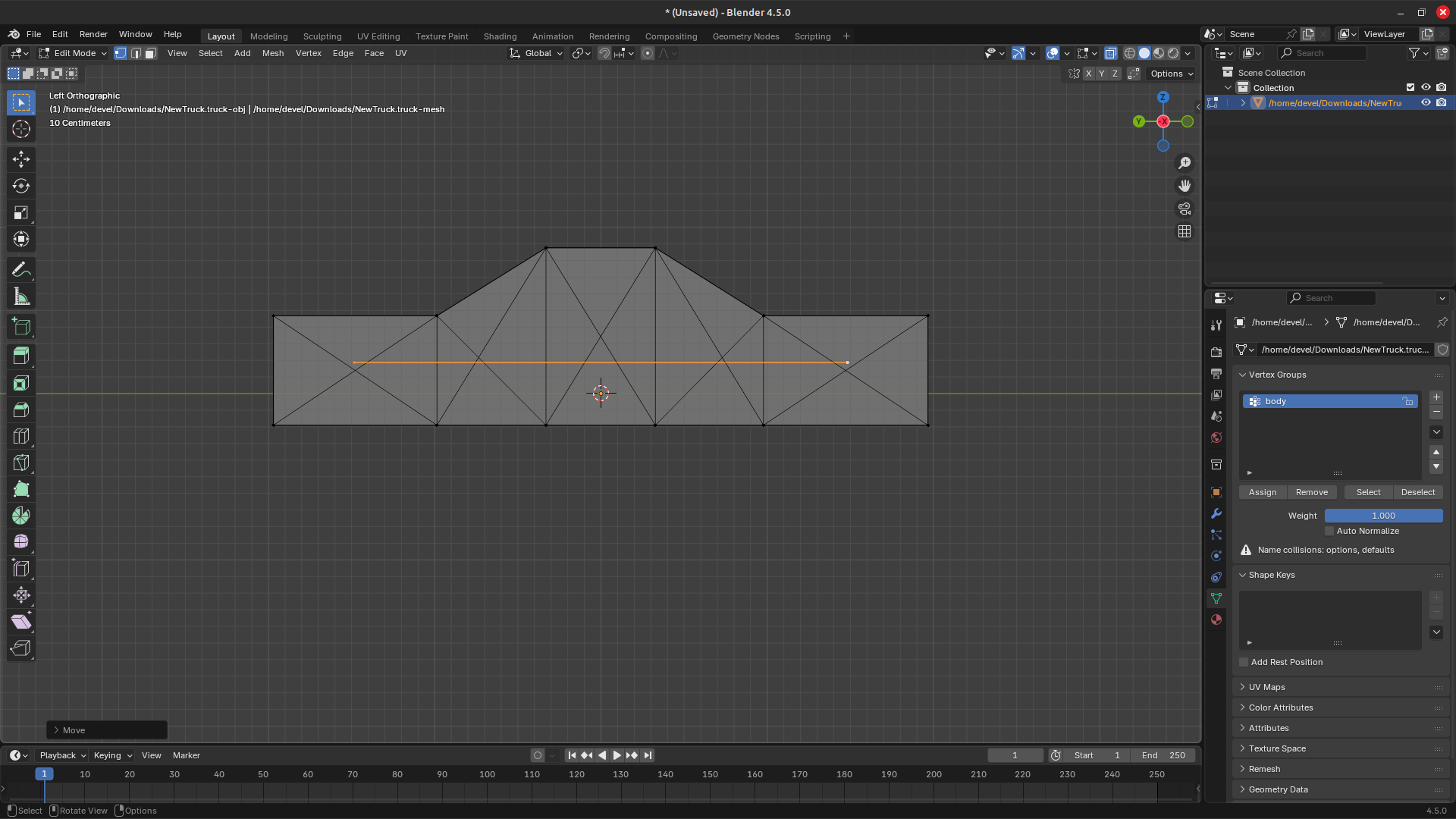Toggle Collection exclude checkbox in outliner
Screen dimensions: 1456x819
(1410, 87)
